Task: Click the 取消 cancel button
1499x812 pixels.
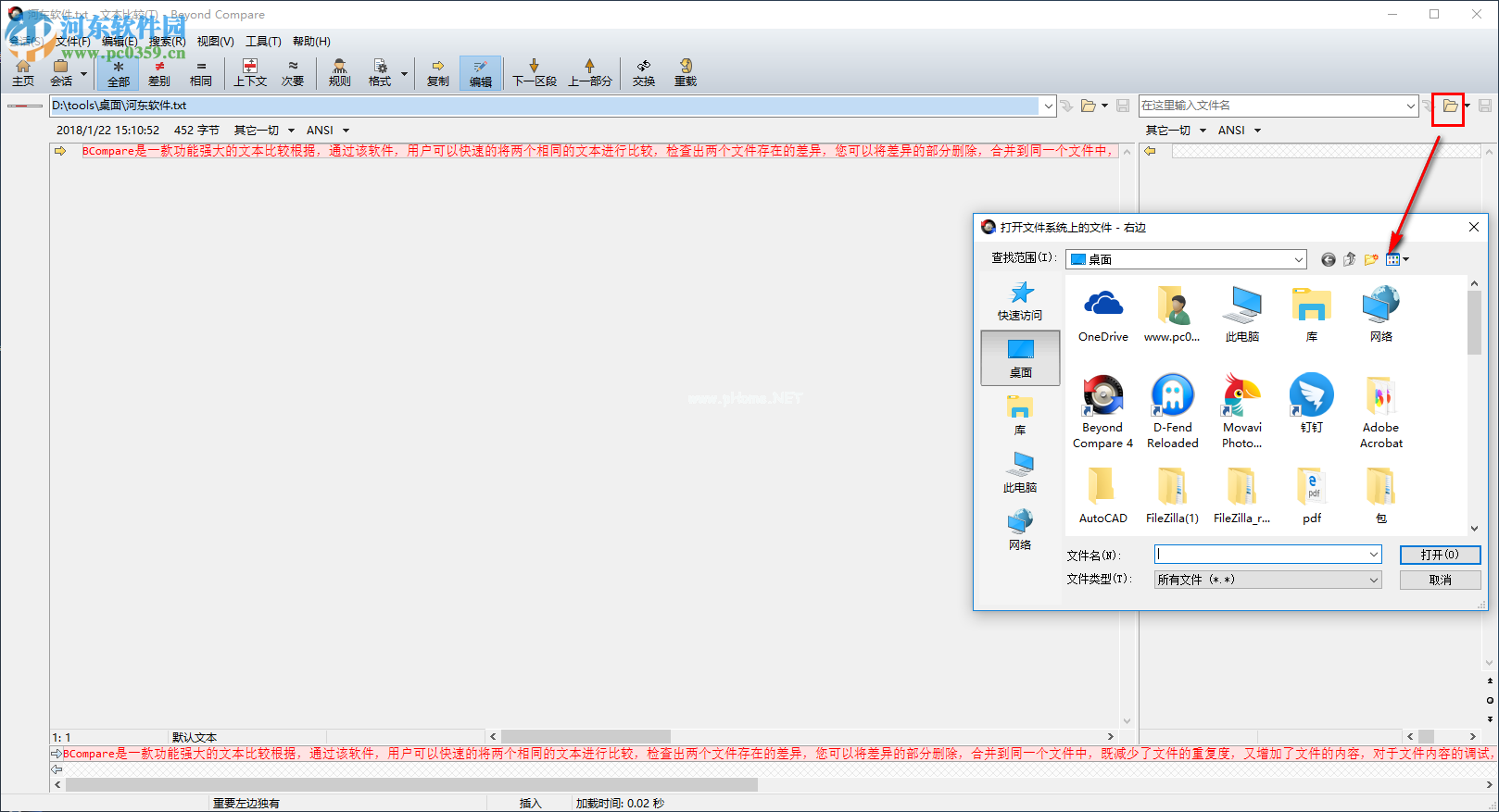Action: (x=1440, y=580)
